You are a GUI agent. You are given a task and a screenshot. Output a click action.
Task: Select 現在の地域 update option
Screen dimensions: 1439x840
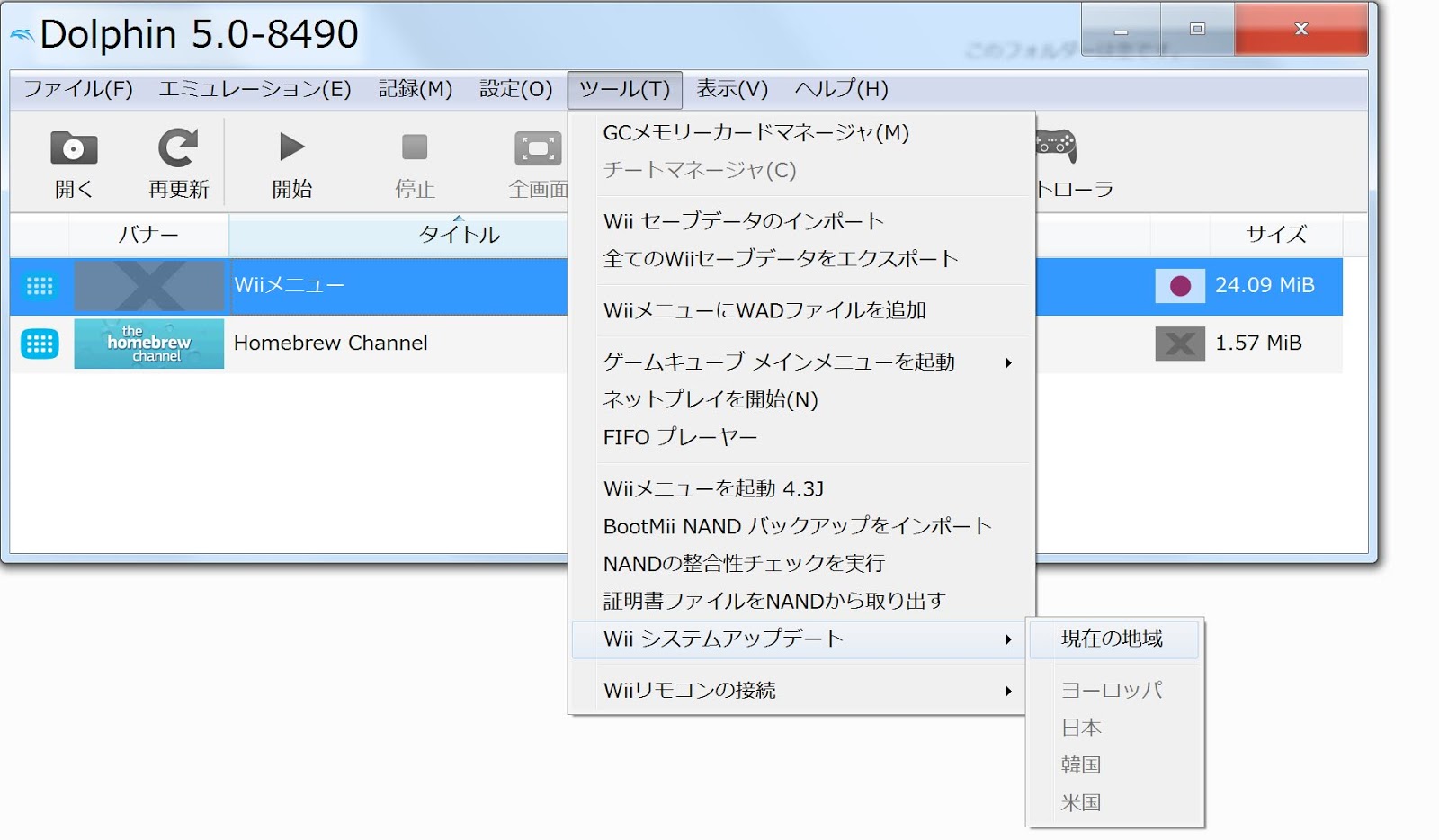pyautogui.click(x=1114, y=639)
